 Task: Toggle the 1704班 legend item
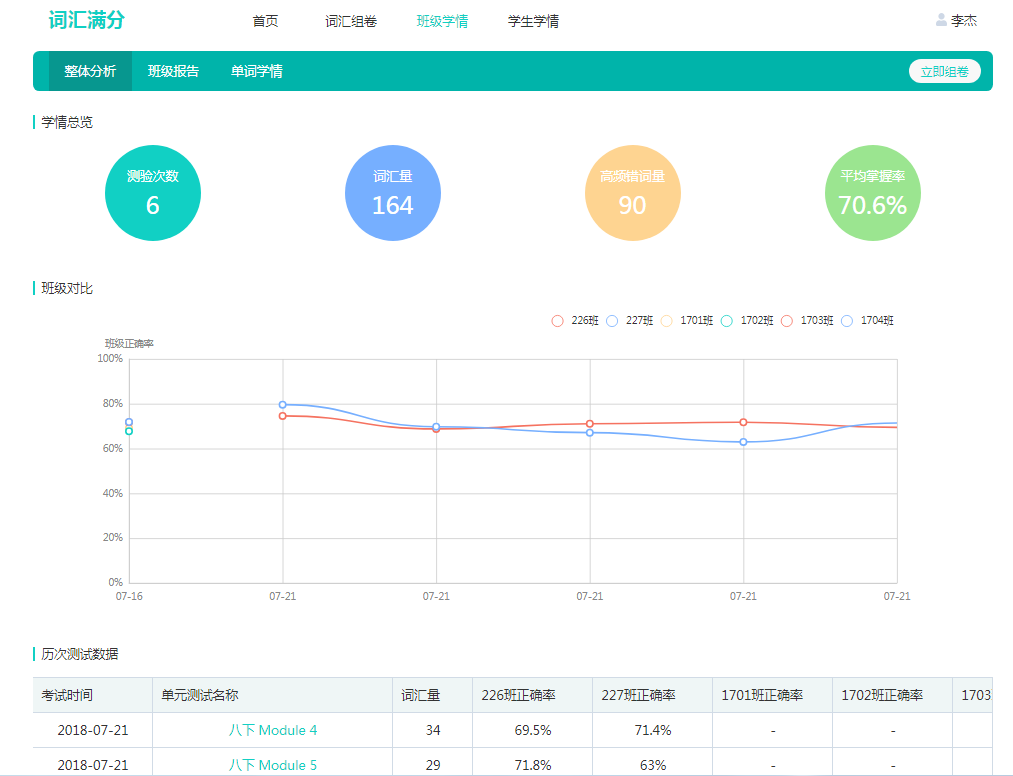tap(867, 320)
